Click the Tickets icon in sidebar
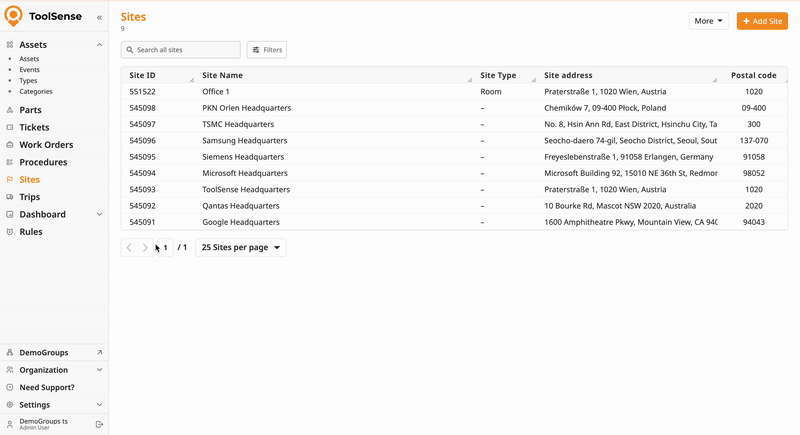Viewport: 800px width, 435px height. pos(10,127)
